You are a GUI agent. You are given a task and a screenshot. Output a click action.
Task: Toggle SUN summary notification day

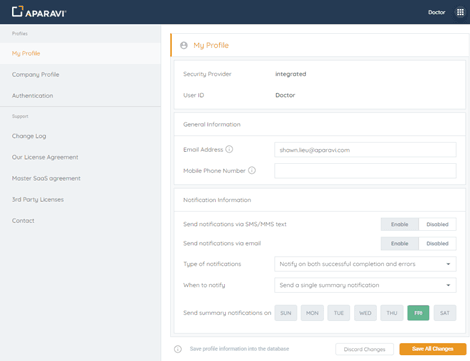coord(286,313)
